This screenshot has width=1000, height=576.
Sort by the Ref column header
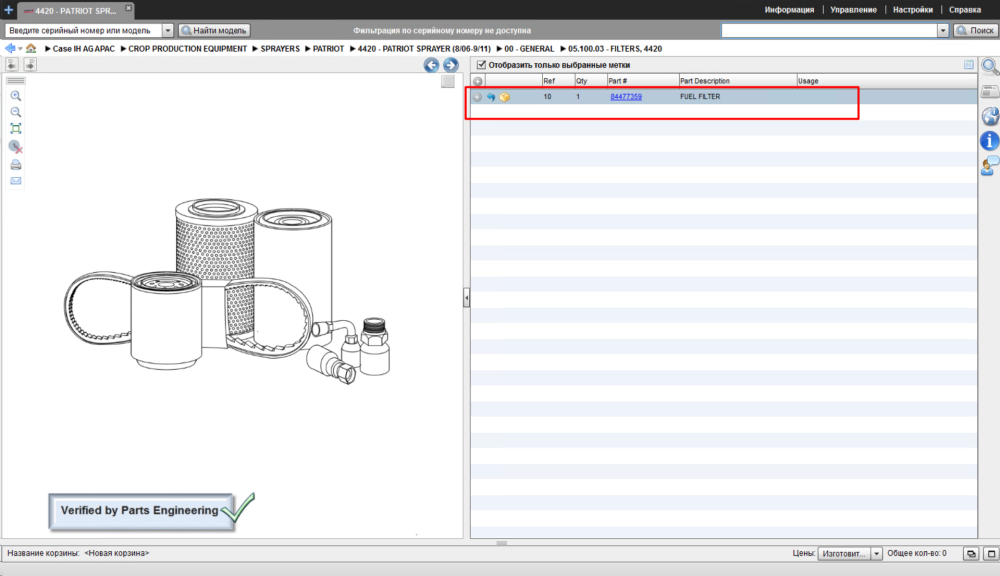click(x=557, y=81)
